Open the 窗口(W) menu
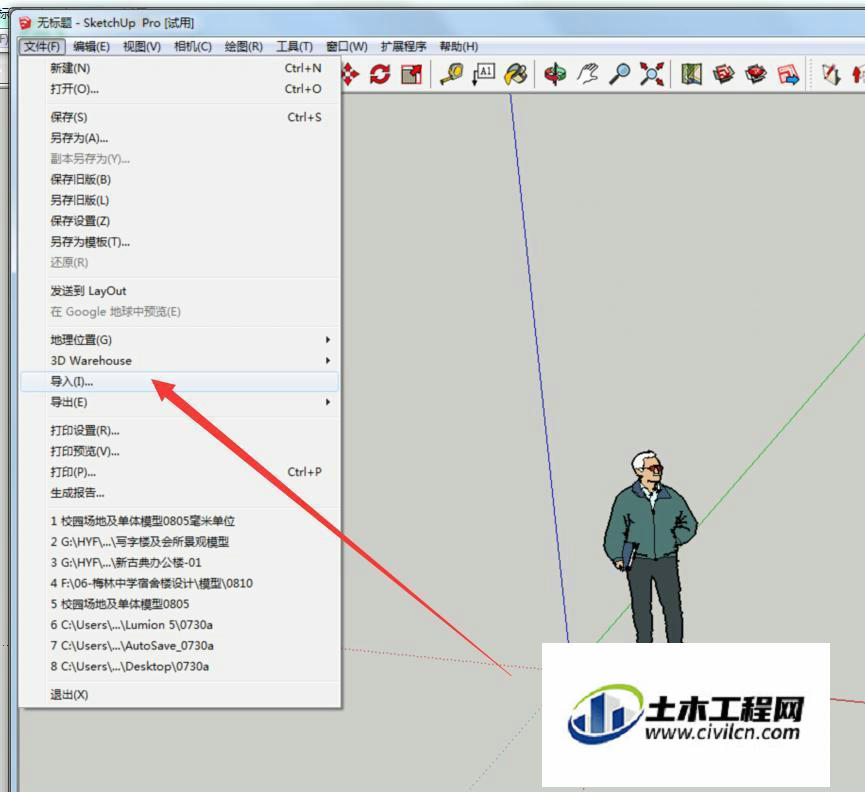The height and width of the screenshot is (792, 865). (x=346, y=46)
